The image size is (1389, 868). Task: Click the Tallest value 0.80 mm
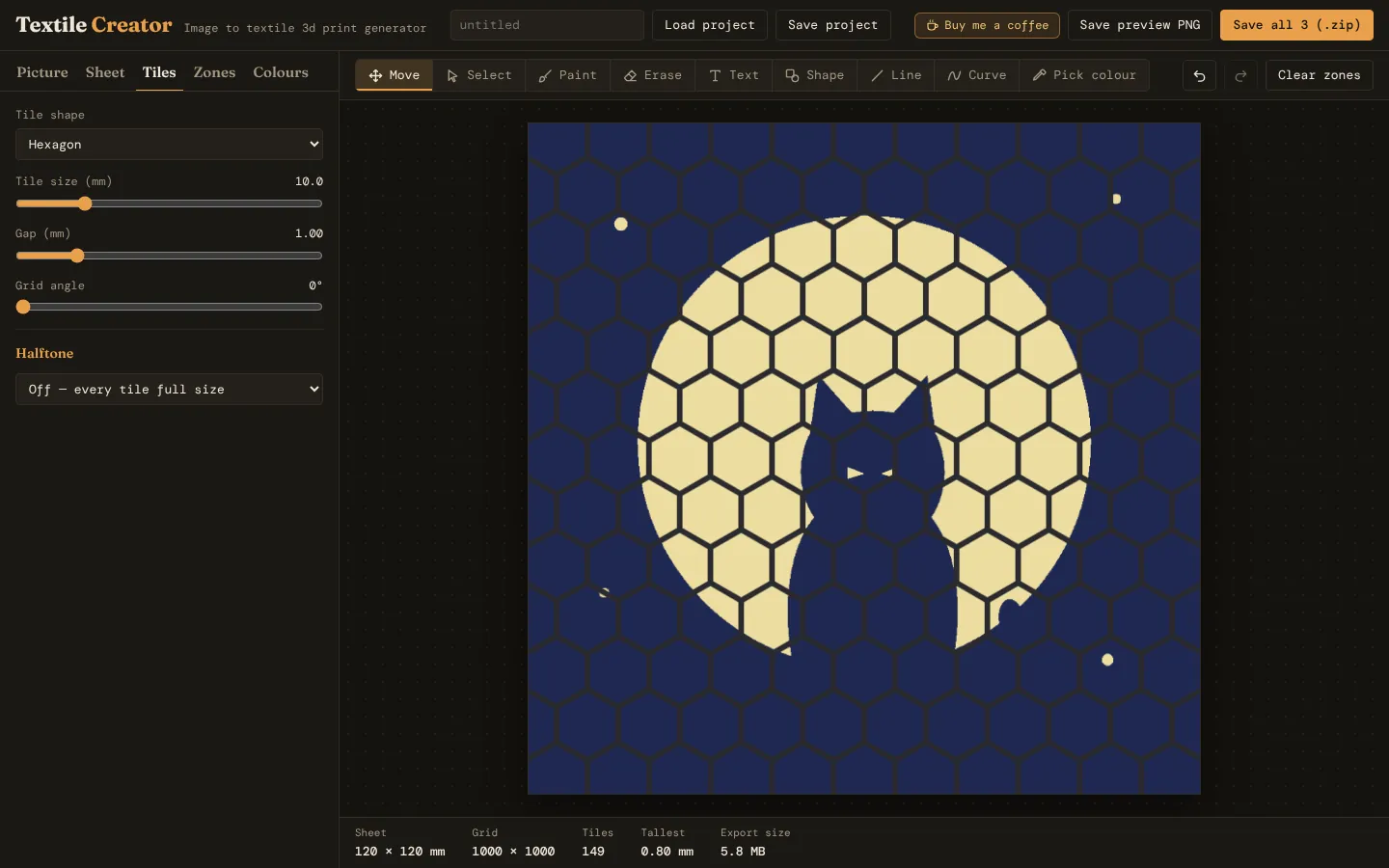pyautogui.click(x=667, y=852)
